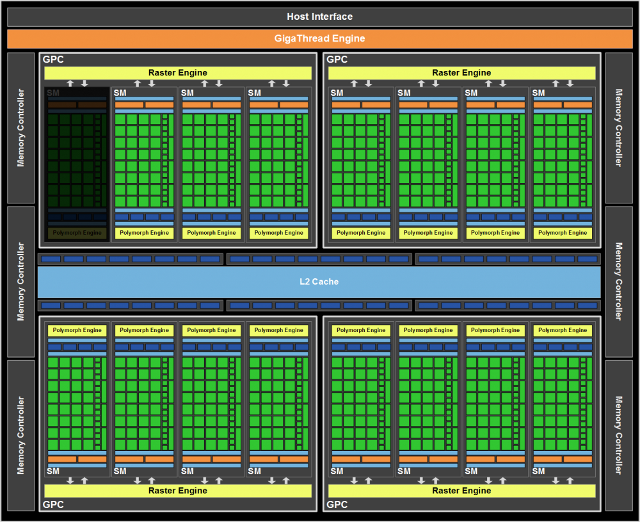Select the greyed-out Polymorph Engine label
The image size is (640, 522).
coord(77,233)
